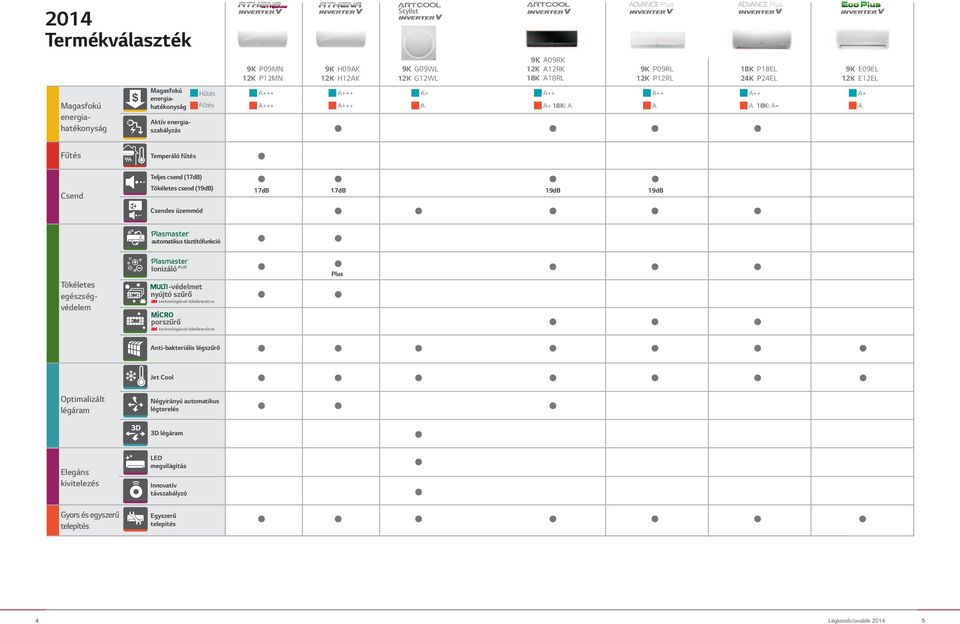
Task: Click the Magasfokú energiahatékonyság category label
Action: click(83, 117)
